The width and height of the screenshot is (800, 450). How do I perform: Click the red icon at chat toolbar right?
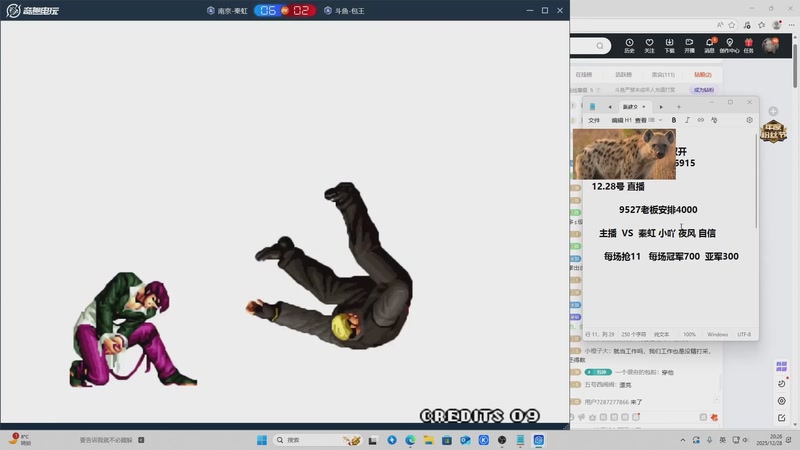pos(714,417)
